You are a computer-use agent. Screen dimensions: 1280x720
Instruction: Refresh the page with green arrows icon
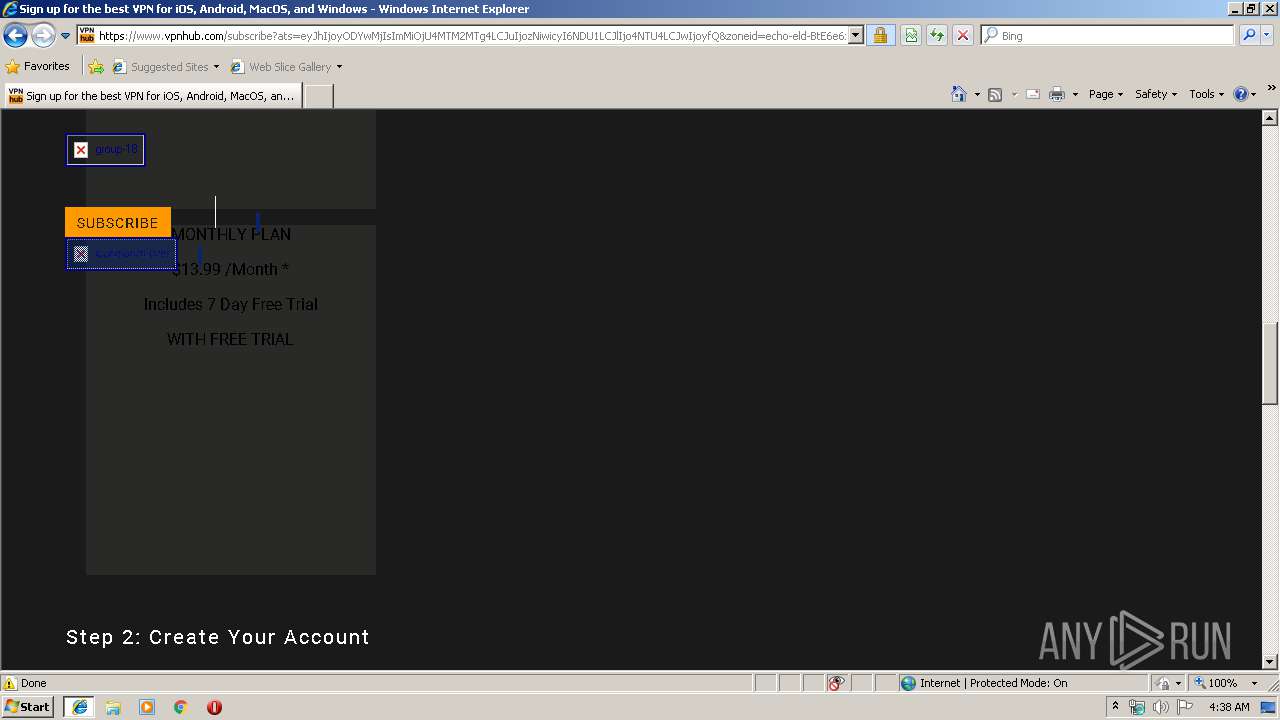tap(937, 36)
